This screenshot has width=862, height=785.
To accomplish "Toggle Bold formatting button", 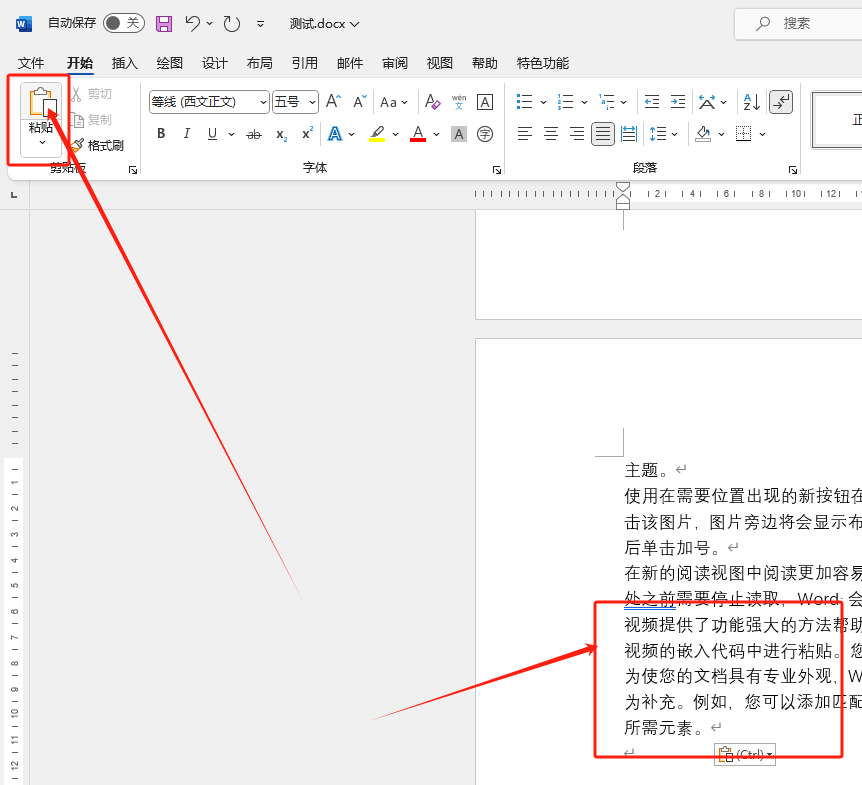I will 161,134.
